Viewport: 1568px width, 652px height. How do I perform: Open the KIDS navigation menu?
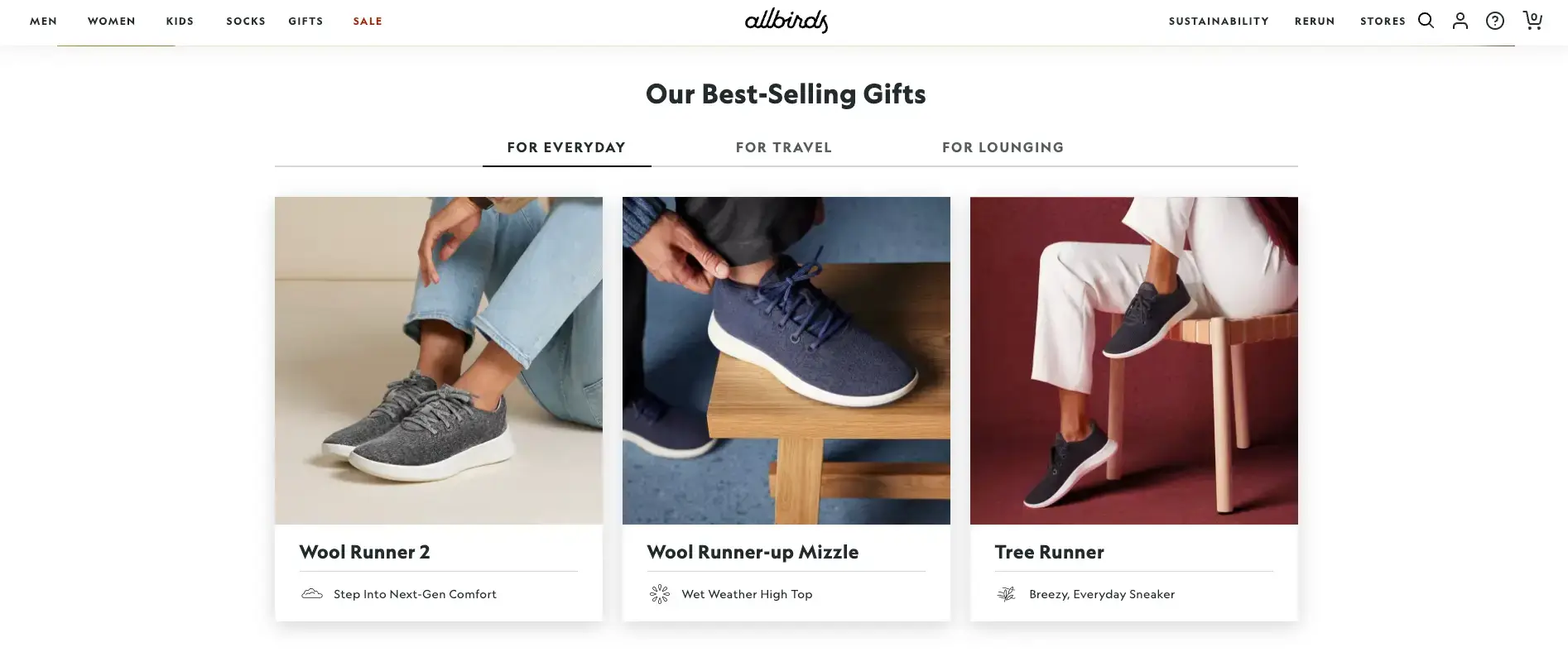point(180,21)
